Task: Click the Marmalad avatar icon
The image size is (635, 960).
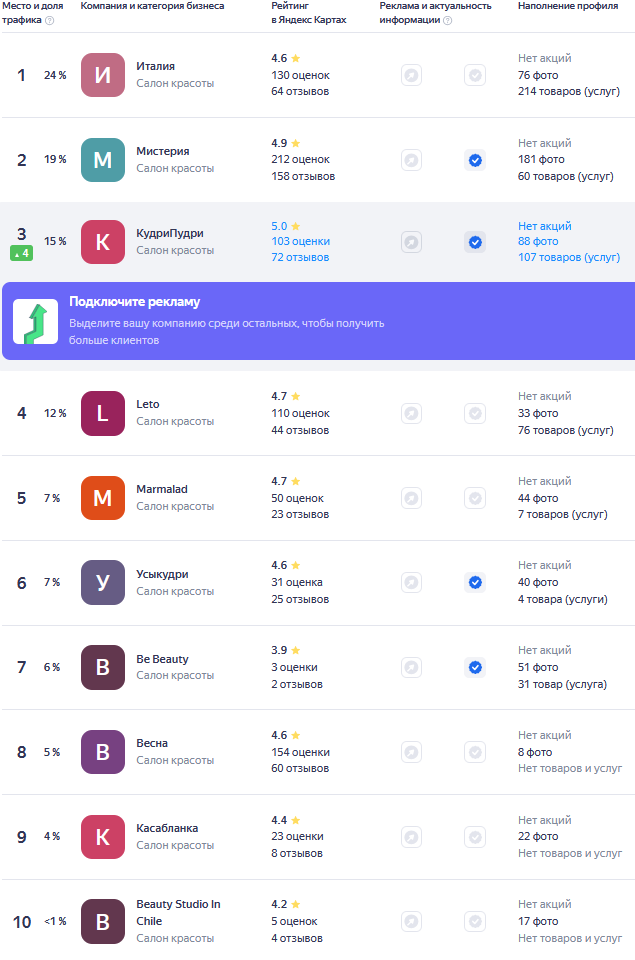Action: 103,498
